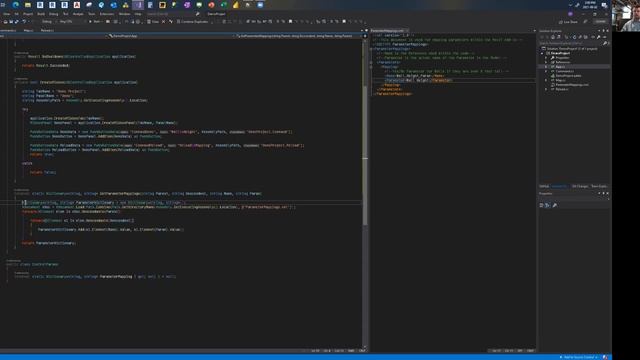
Task: Switch to the Rebar.cs editor tab
Action: tap(47, 31)
